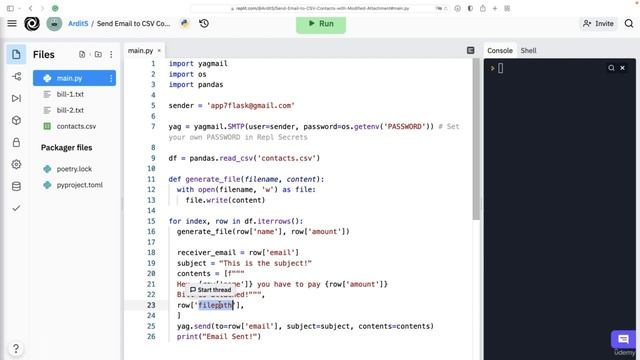Open bill-2.txt file
Image resolution: width=640 pixels, height=360 pixels.
[x=70, y=110]
